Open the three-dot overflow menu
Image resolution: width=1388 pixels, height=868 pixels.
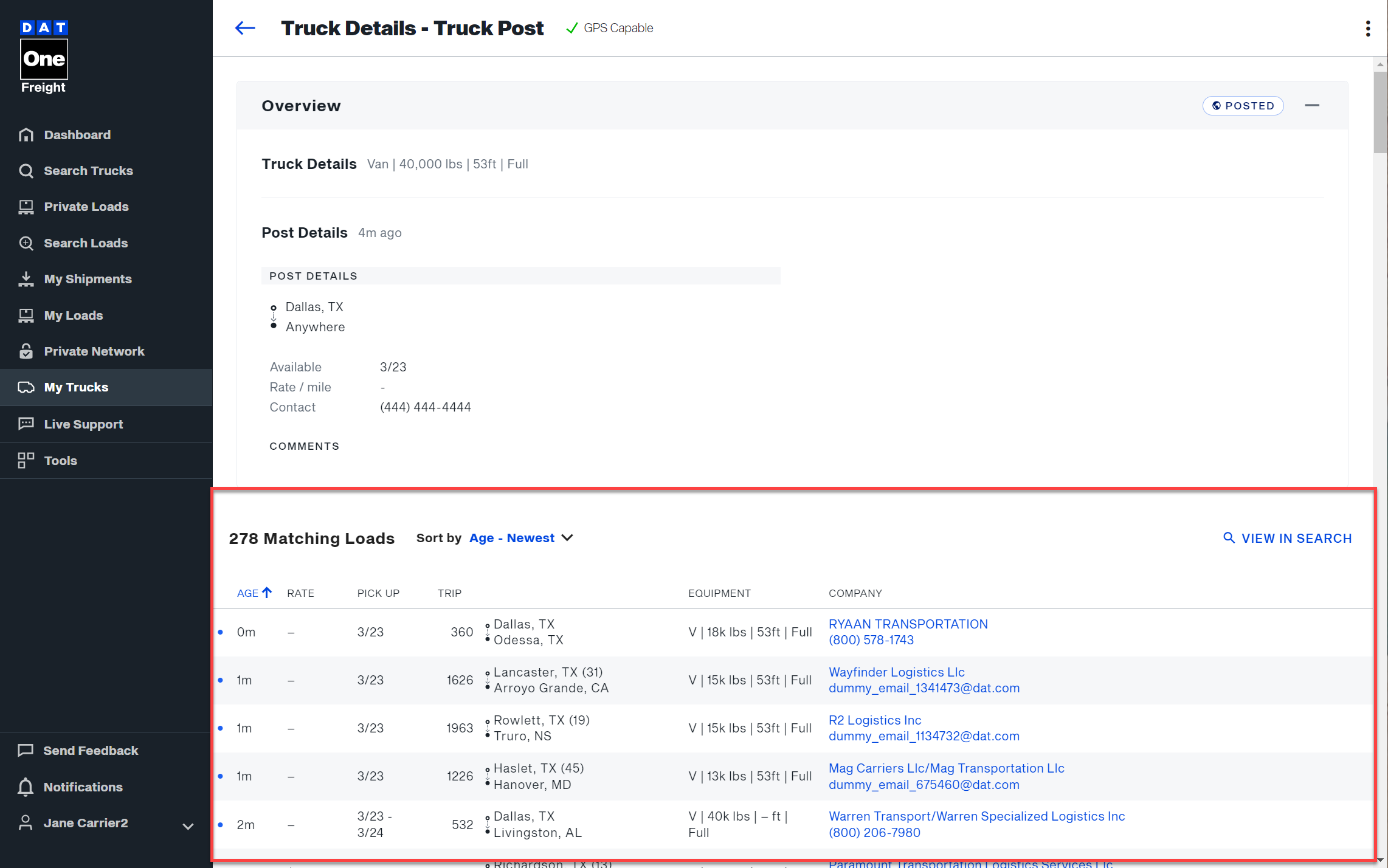[1367, 28]
